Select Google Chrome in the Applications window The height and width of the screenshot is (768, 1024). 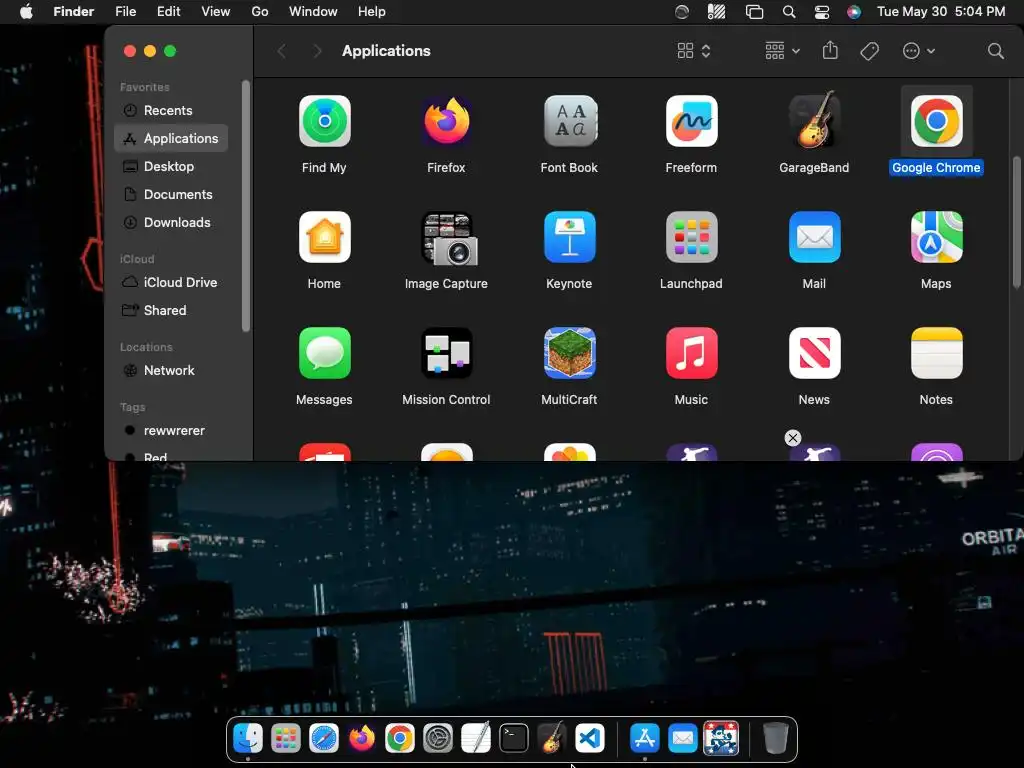click(936, 121)
